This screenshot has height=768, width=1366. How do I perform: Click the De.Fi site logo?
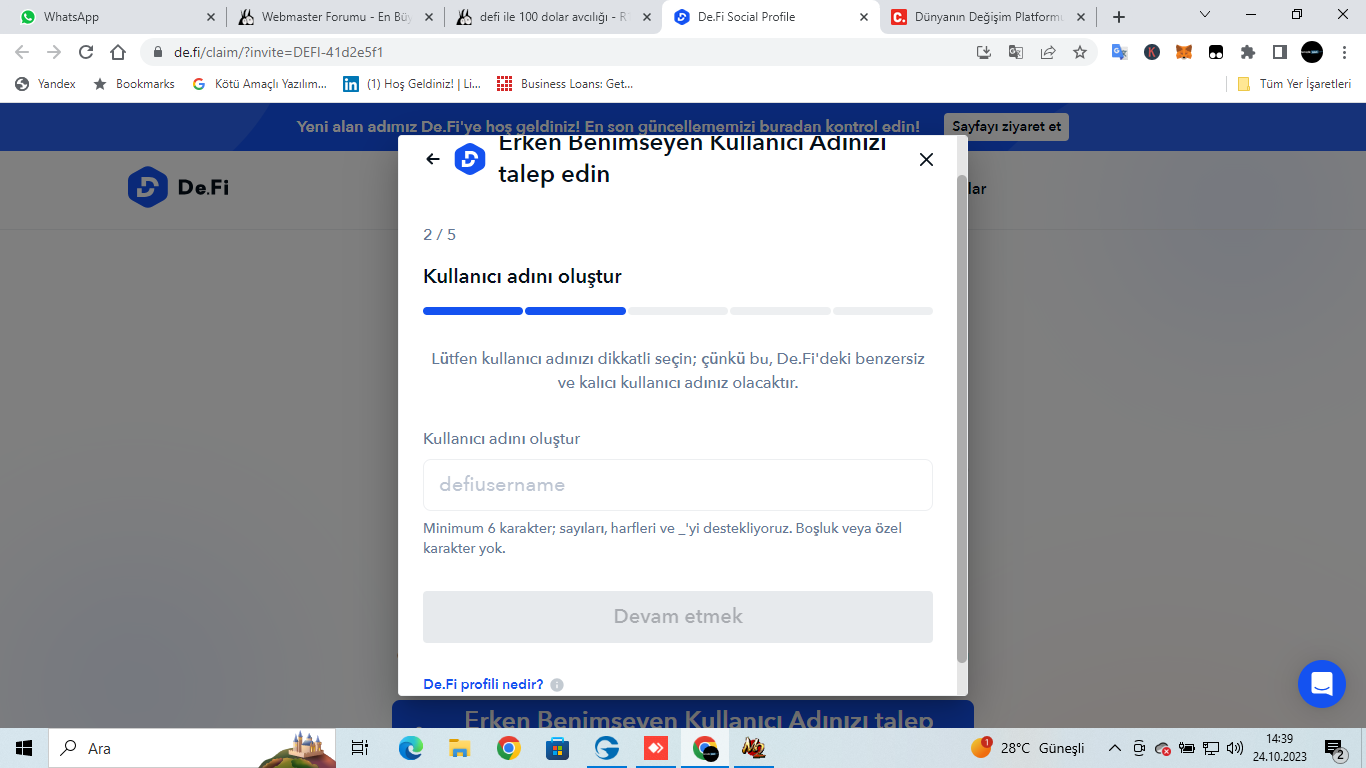tap(179, 187)
